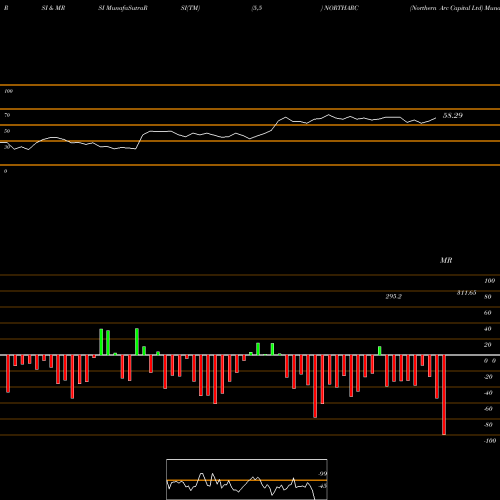This screenshot has width=500, height=500.
Task: Click the -20 label on MR axis
Action: [488, 377]
